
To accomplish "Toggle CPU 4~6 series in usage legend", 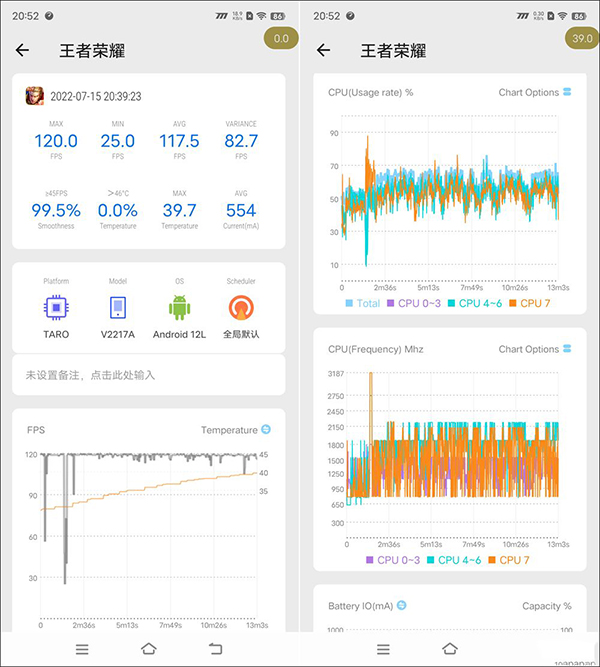I will coord(475,303).
